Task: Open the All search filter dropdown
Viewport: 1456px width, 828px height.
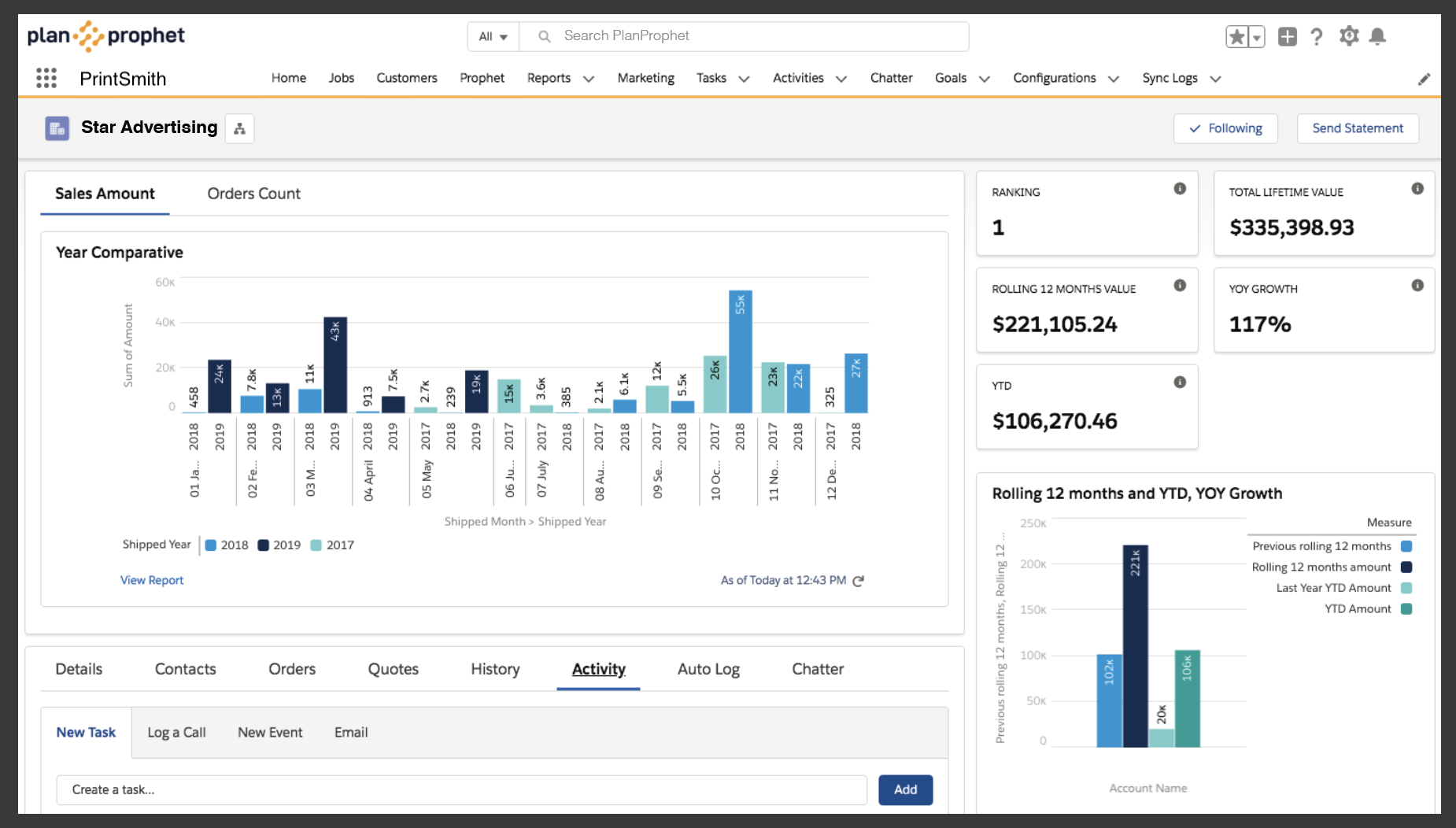Action: tap(493, 37)
